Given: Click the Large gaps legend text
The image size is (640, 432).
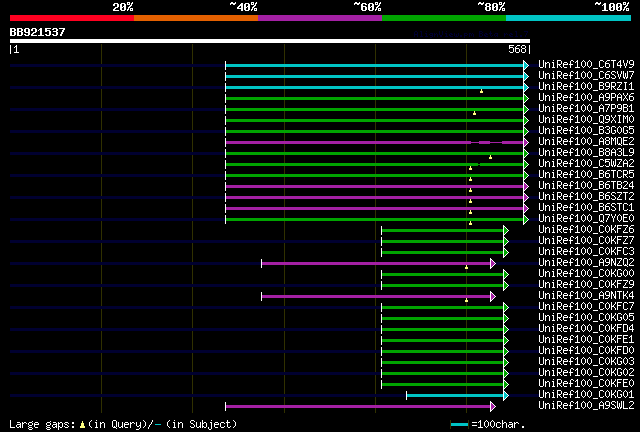Looking at the screenshot, I should click(x=42, y=425).
